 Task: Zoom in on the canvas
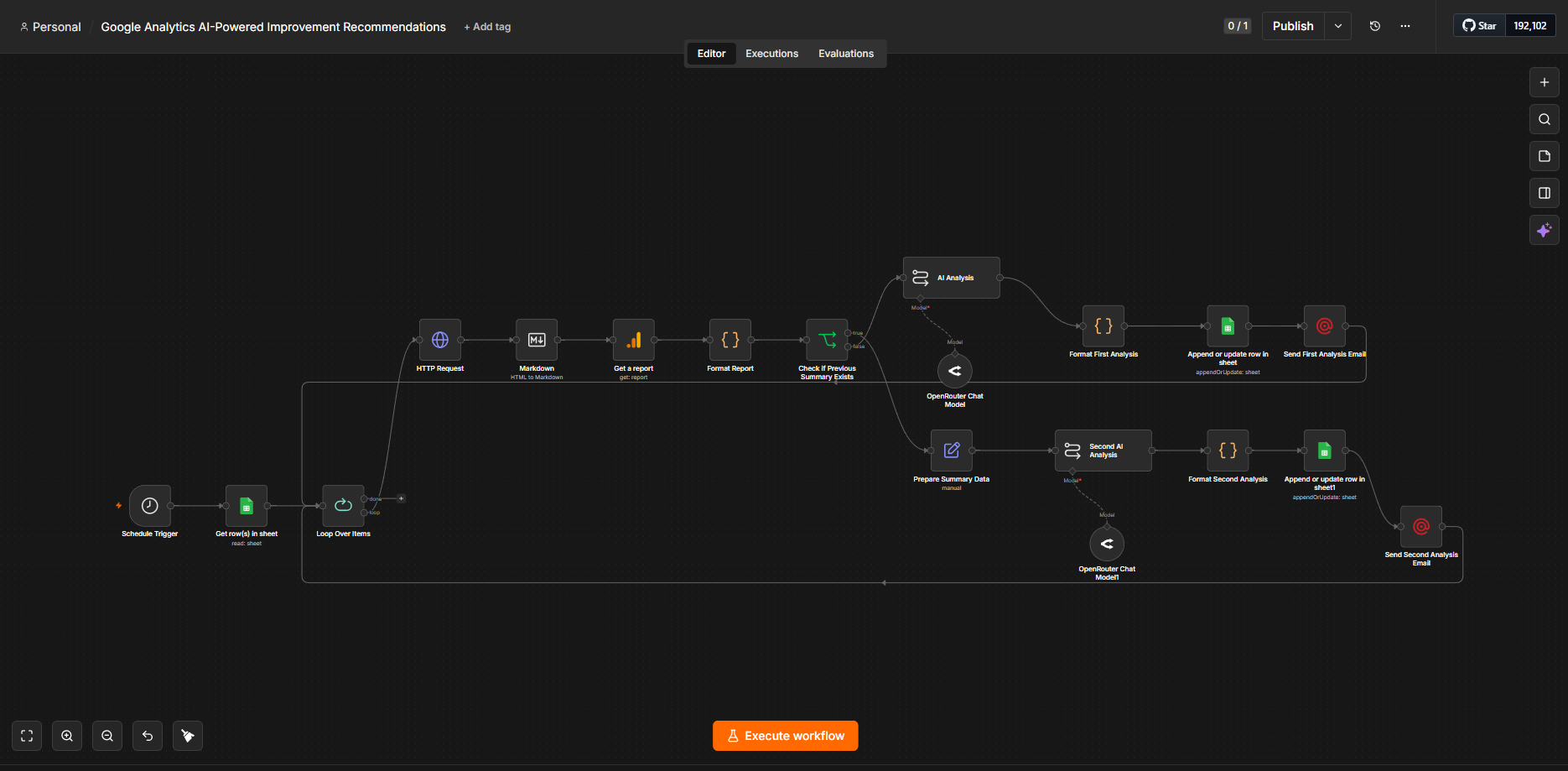pos(67,736)
